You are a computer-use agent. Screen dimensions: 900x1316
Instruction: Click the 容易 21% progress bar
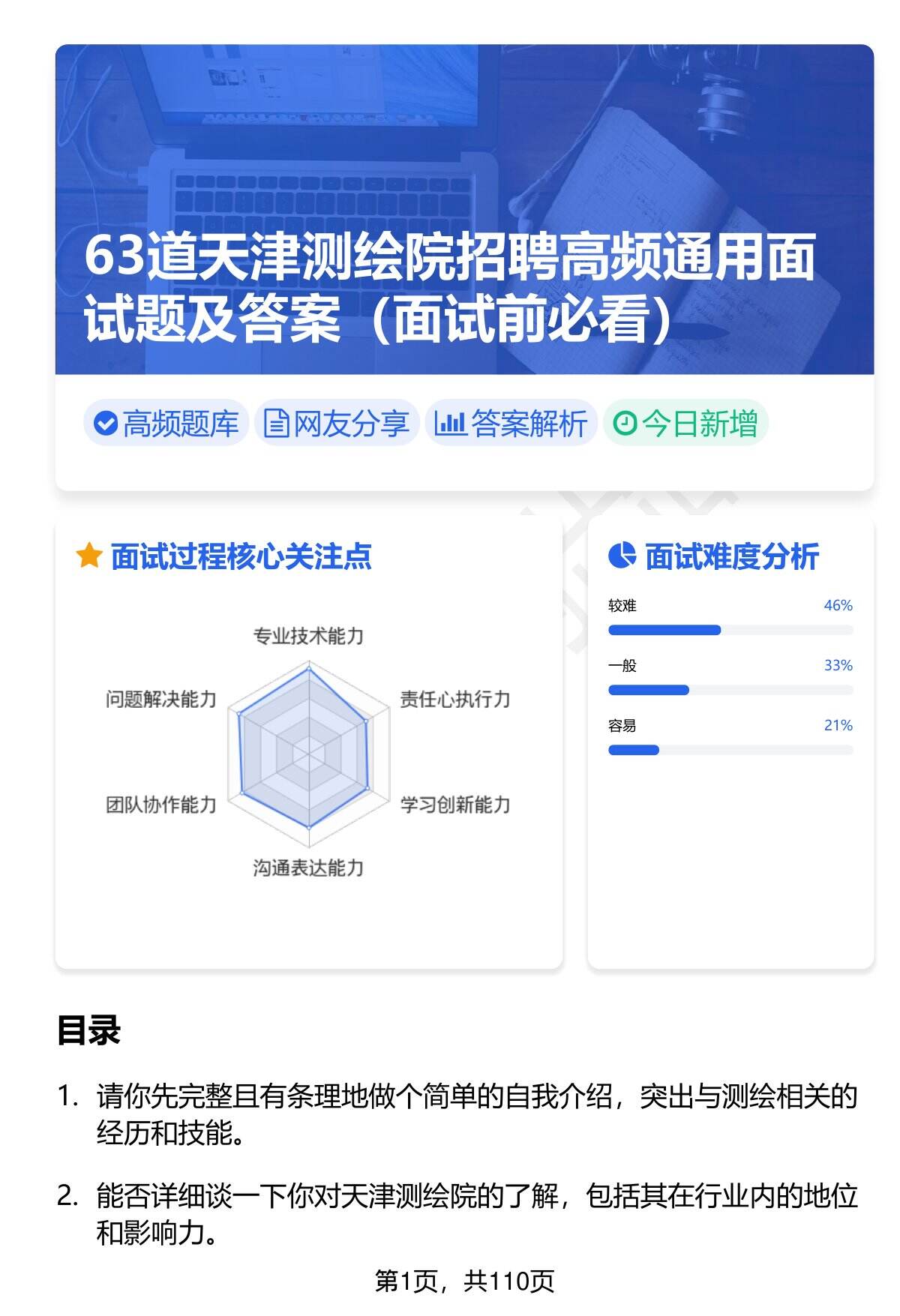click(730, 750)
